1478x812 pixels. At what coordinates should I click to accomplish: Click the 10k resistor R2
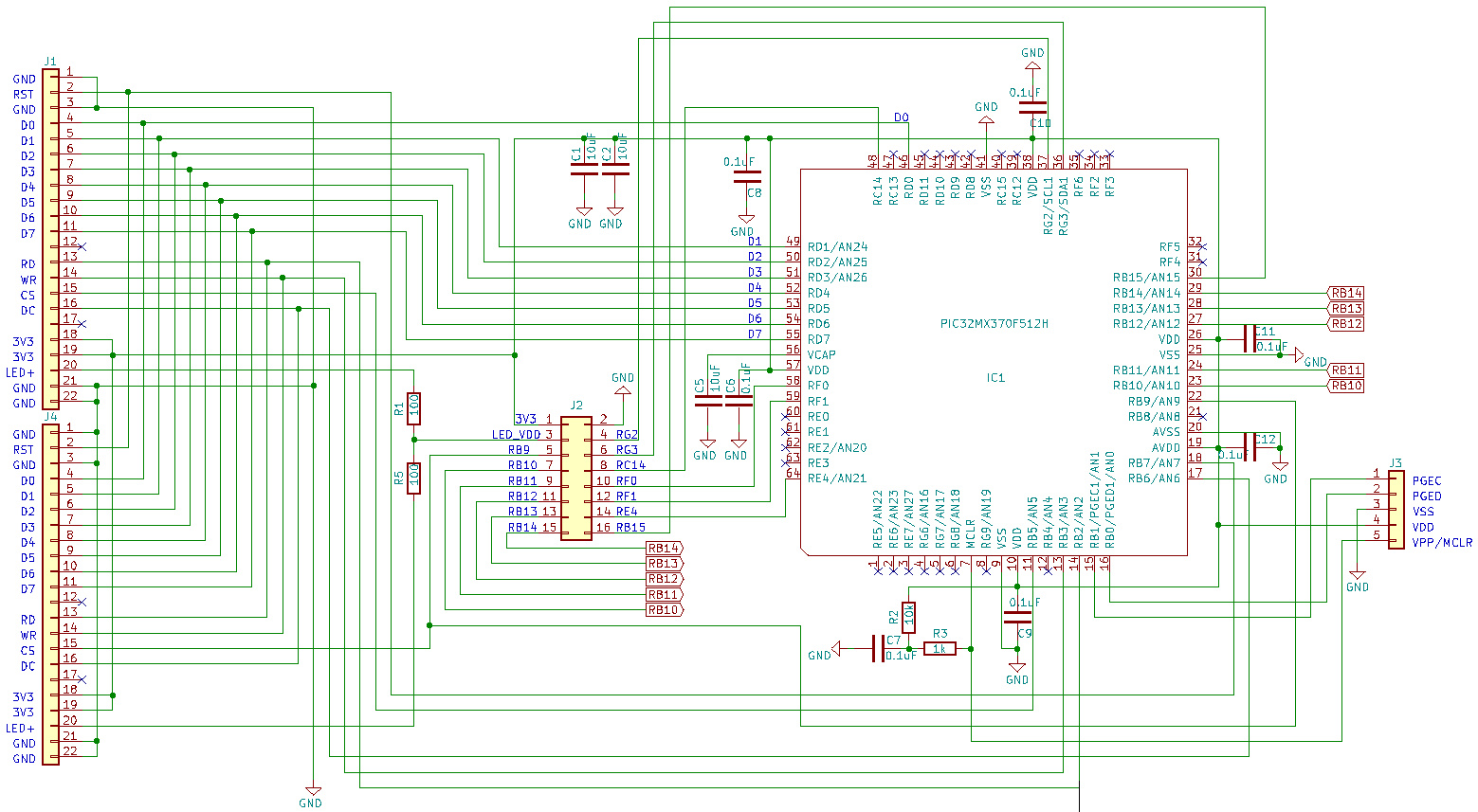[x=909, y=617]
